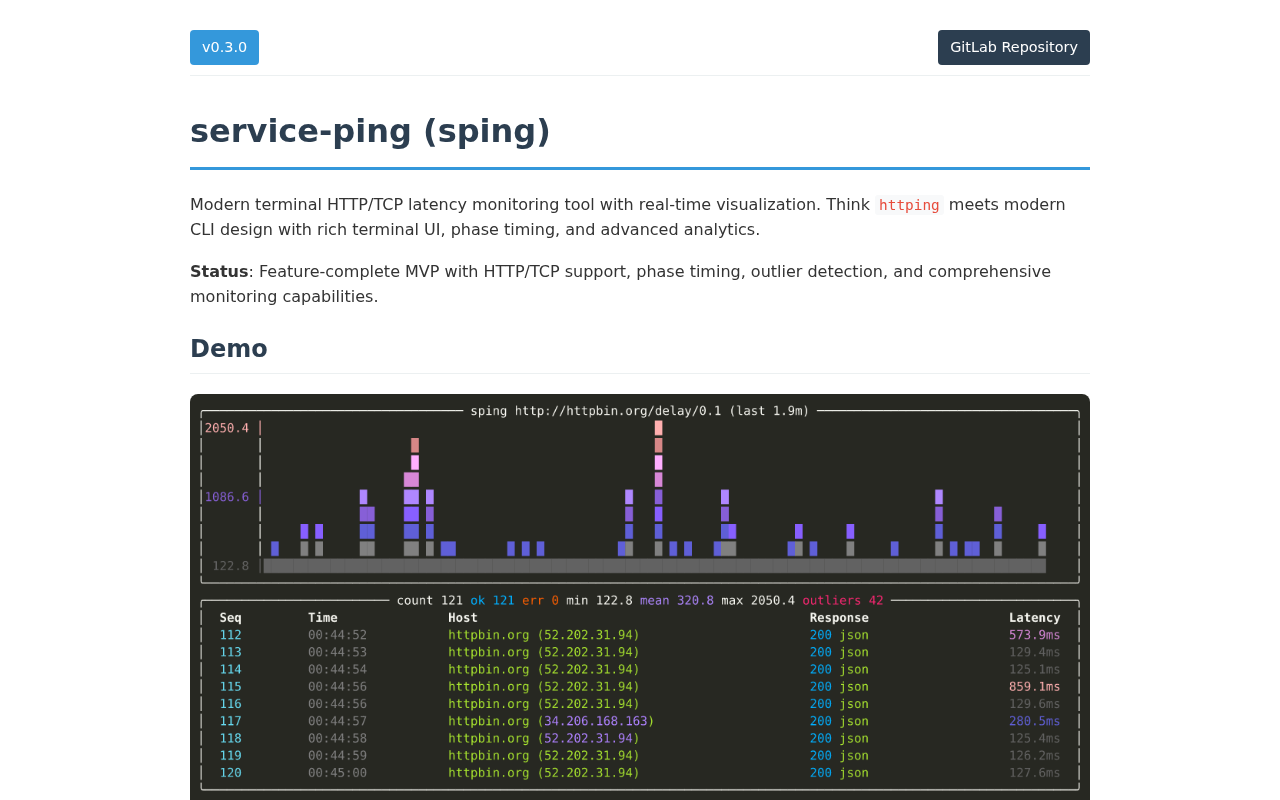The width and height of the screenshot is (1280, 800).
Task: Select the outliers 42 statistic
Action: point(841,600)
